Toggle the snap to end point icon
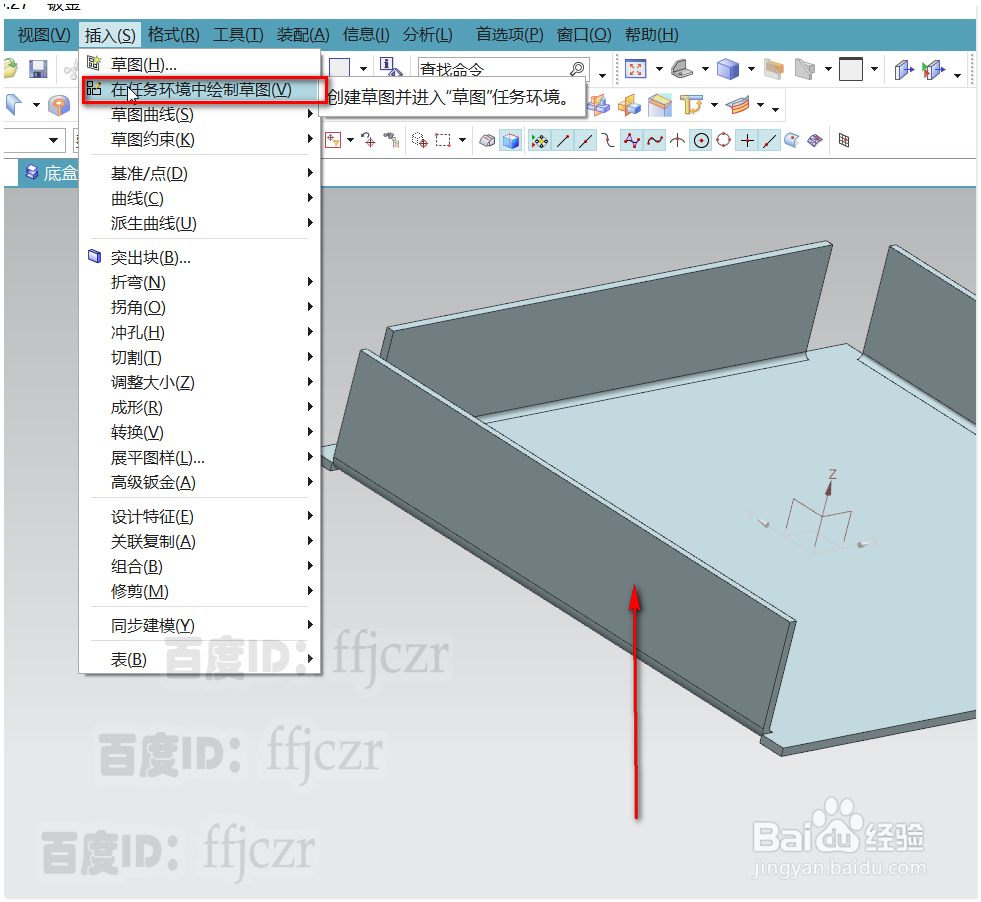This screenshot has width=981, height=902. (x=562, y=141)
